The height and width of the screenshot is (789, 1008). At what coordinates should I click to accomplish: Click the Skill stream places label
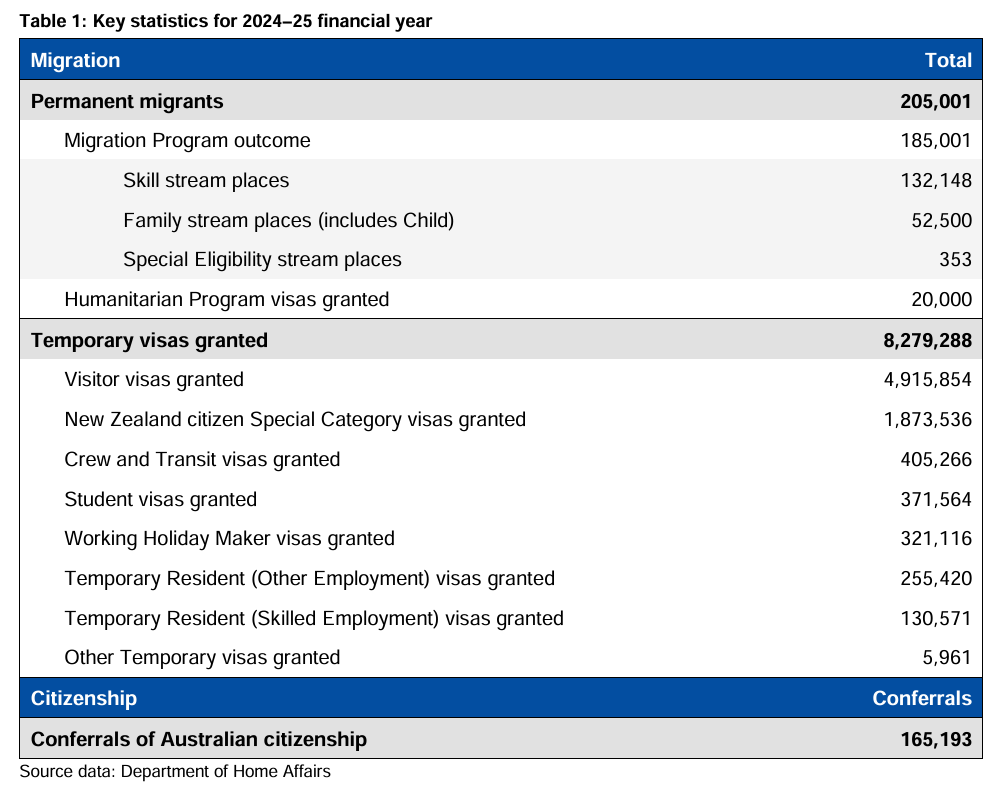(206, 180)
